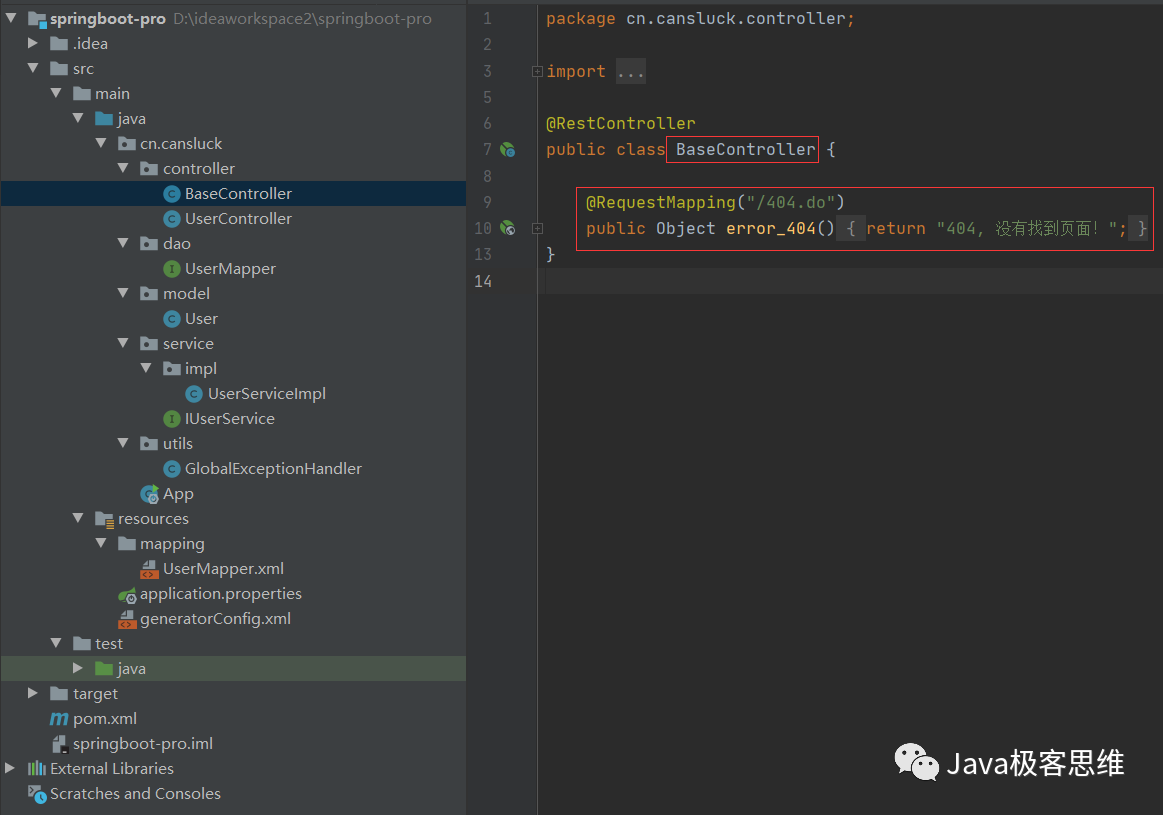Click the User model class icon
1163x815 pixels.
coord(171,319)
